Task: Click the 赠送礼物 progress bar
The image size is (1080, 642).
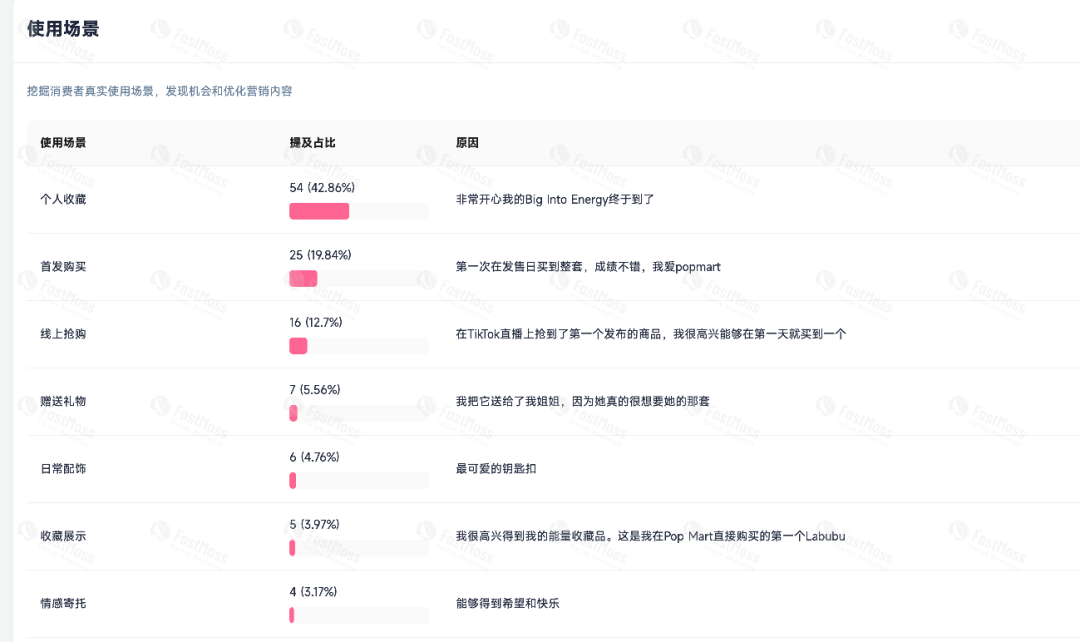Action: click(292, 413)
